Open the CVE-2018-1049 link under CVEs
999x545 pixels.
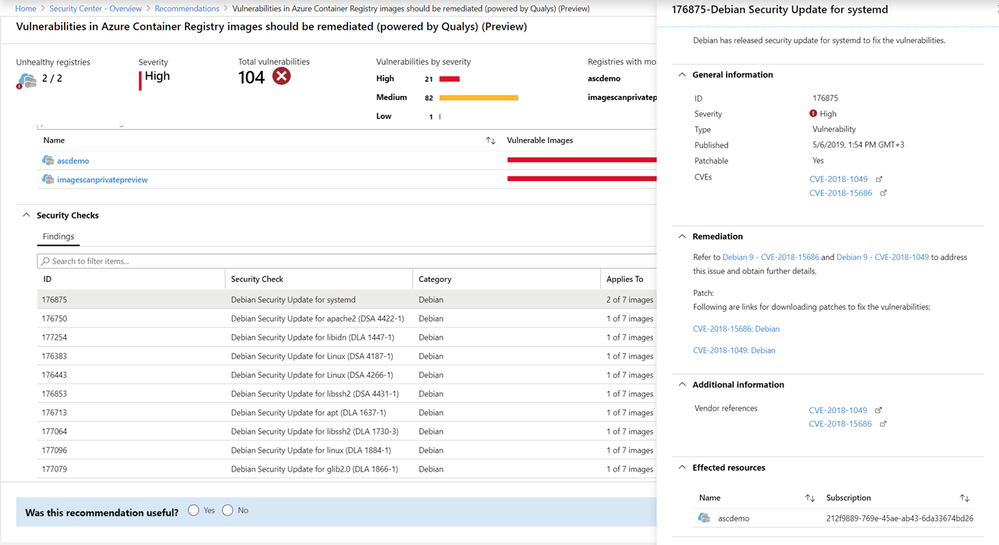point(838,179)
